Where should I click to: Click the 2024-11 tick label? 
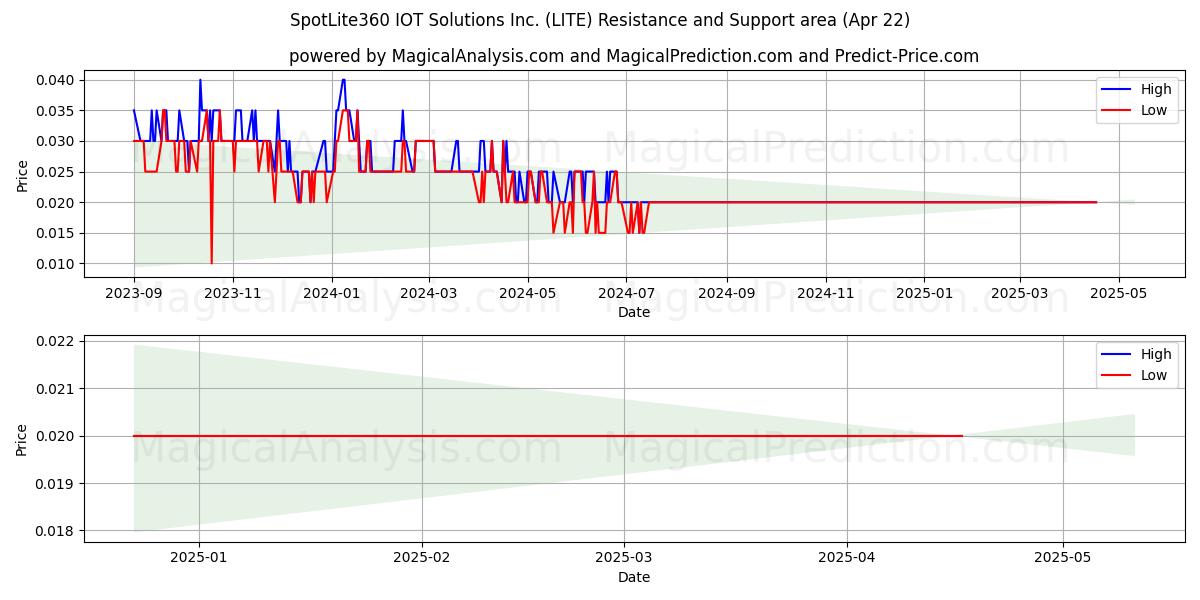[825, 293]
